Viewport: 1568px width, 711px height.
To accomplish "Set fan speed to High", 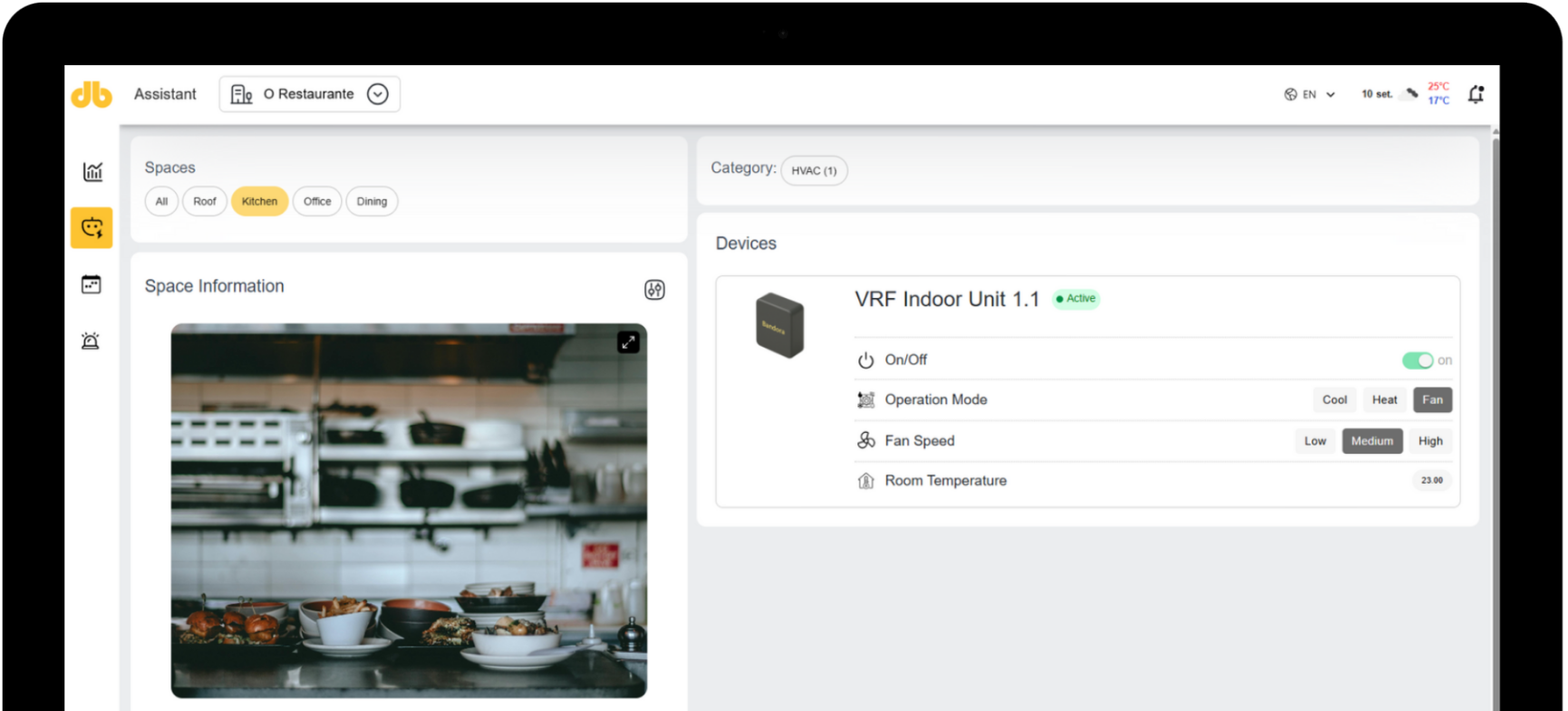I will pyautogui.click(x=1430, y=441).
